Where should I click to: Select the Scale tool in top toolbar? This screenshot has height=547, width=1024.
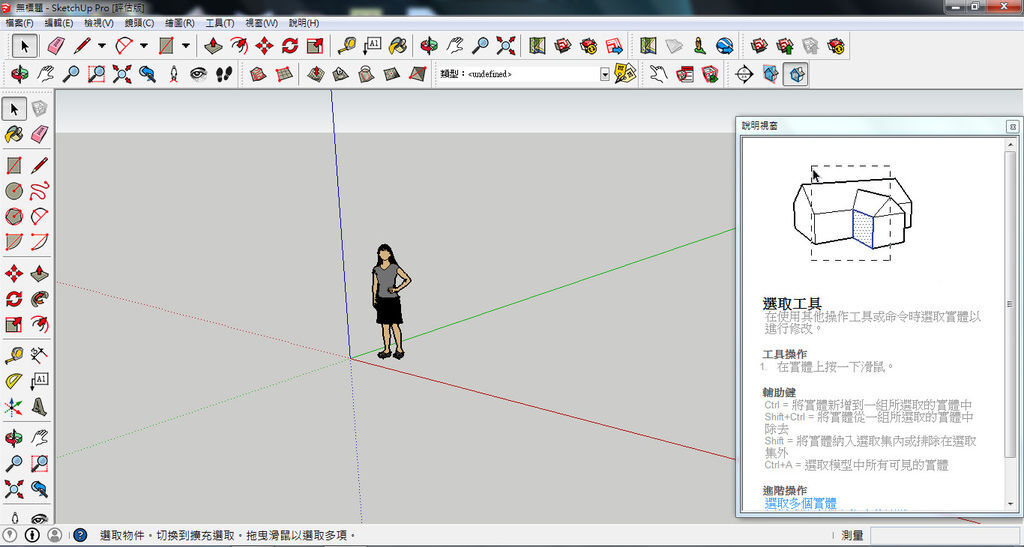click(x=315, y=46)
